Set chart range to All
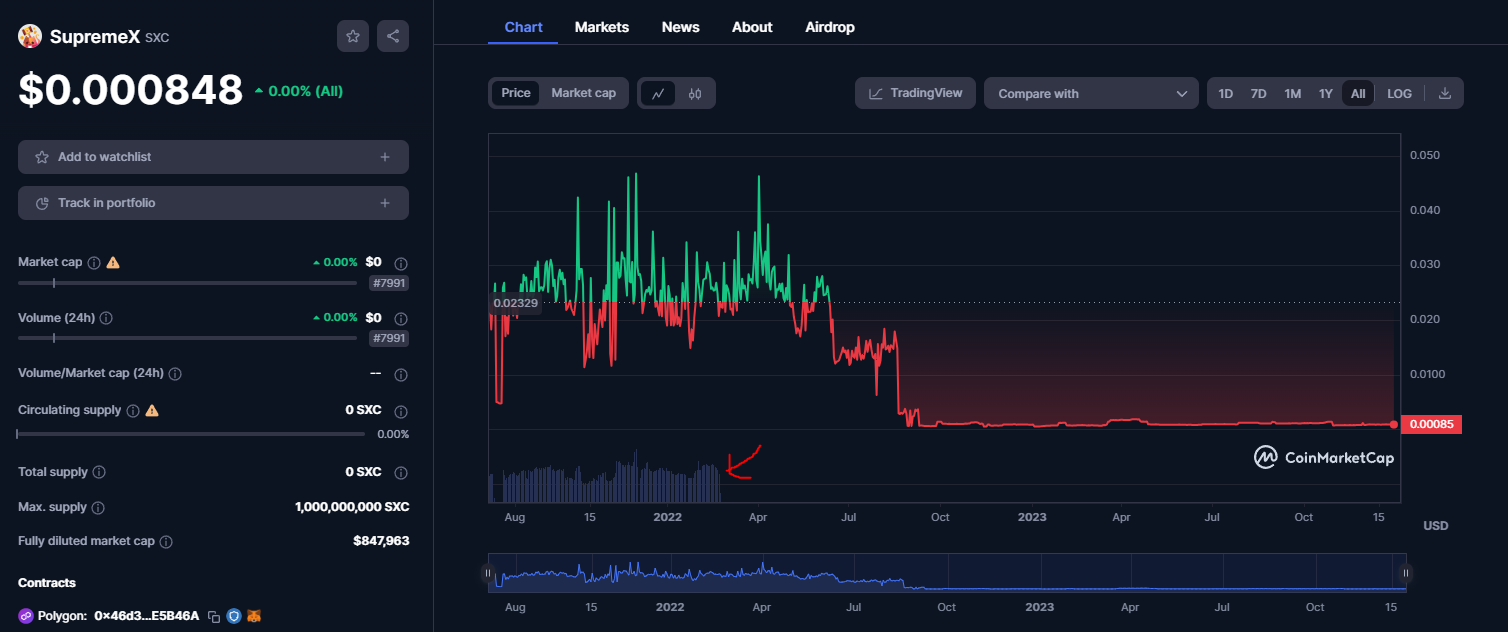 click(x=1358, y=93)
